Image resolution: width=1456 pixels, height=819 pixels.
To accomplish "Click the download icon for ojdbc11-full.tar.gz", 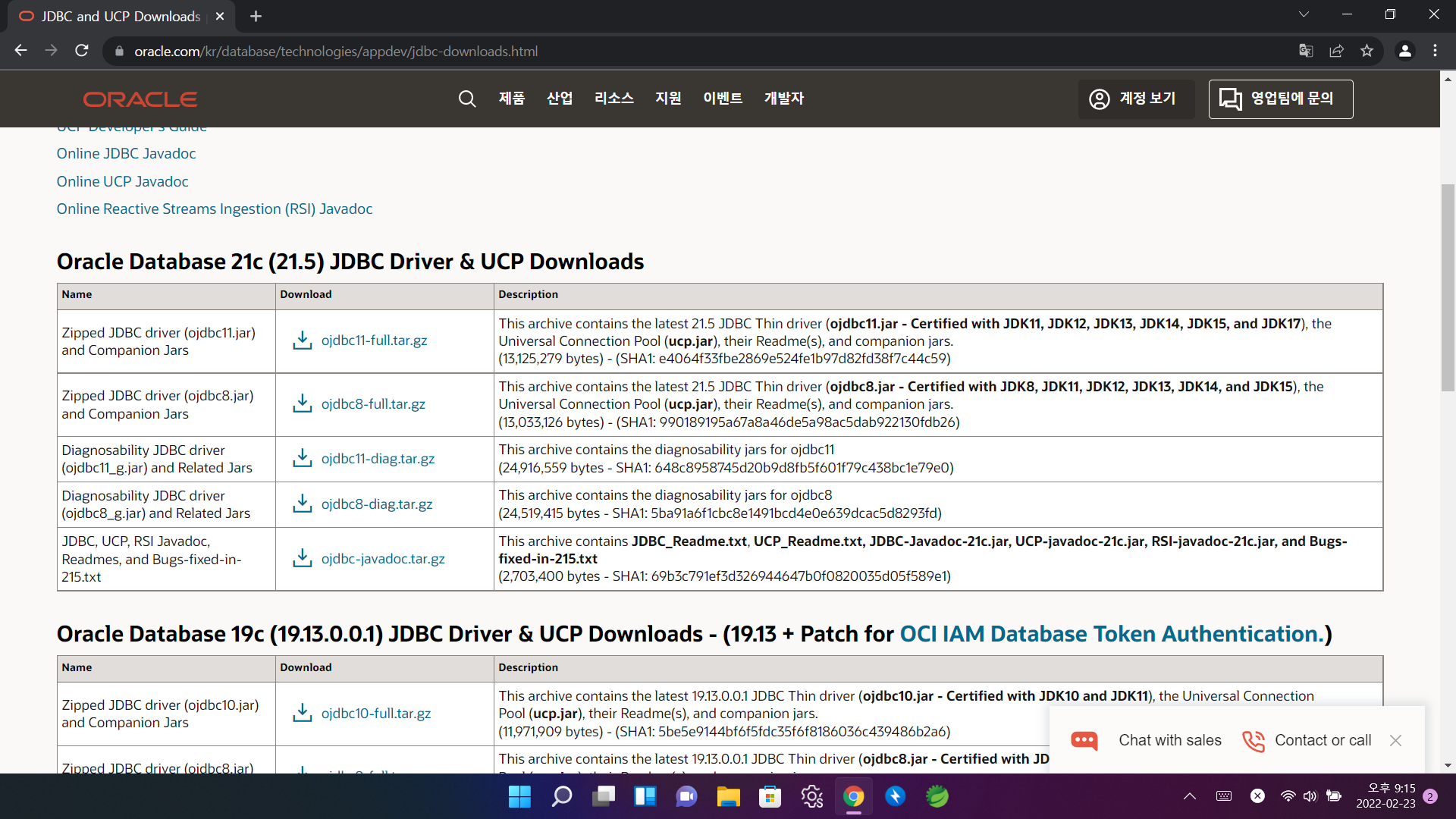I will (303, 340).
